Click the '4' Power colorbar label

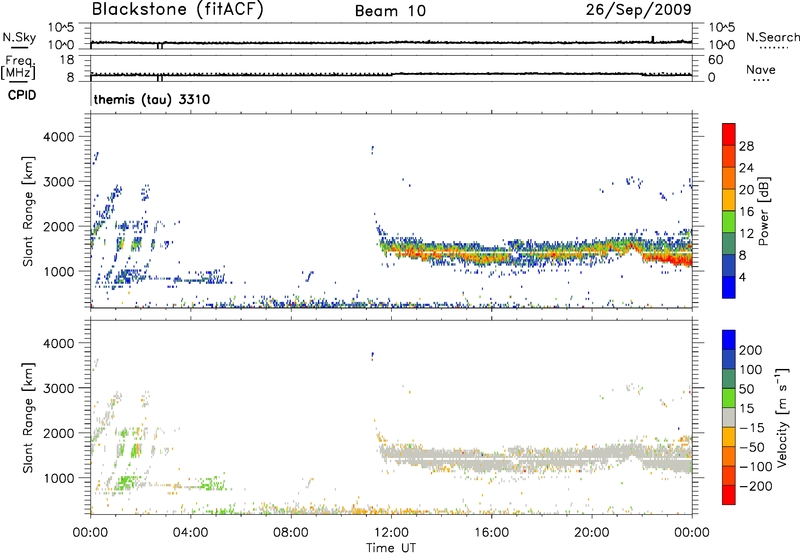tap(742, 278)
